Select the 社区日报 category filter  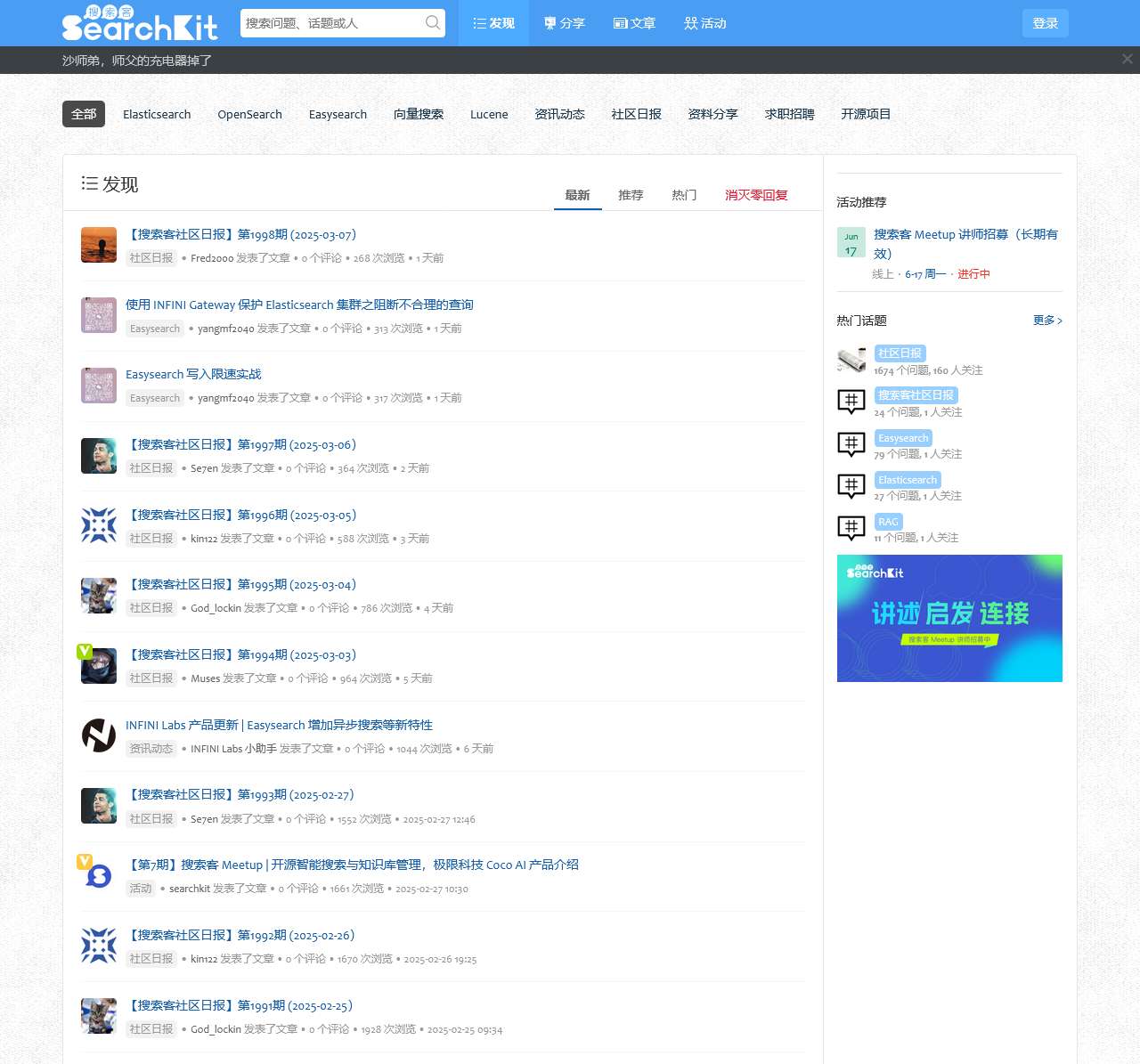(x=636, y=114)
